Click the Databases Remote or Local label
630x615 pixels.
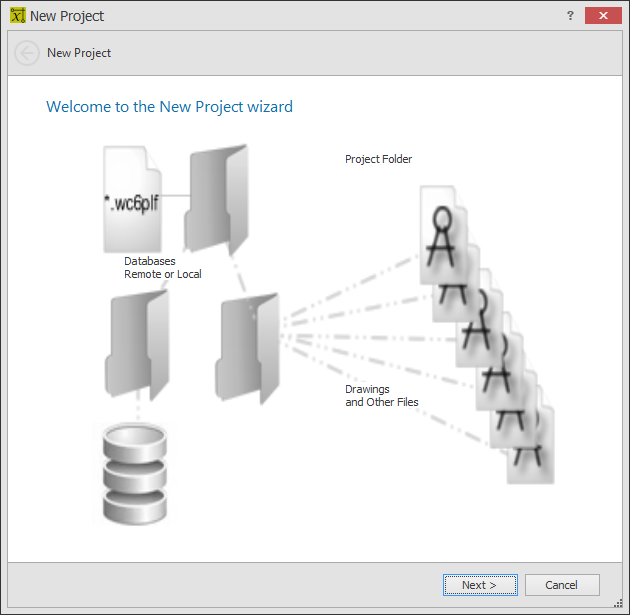(x=163, y=268)
